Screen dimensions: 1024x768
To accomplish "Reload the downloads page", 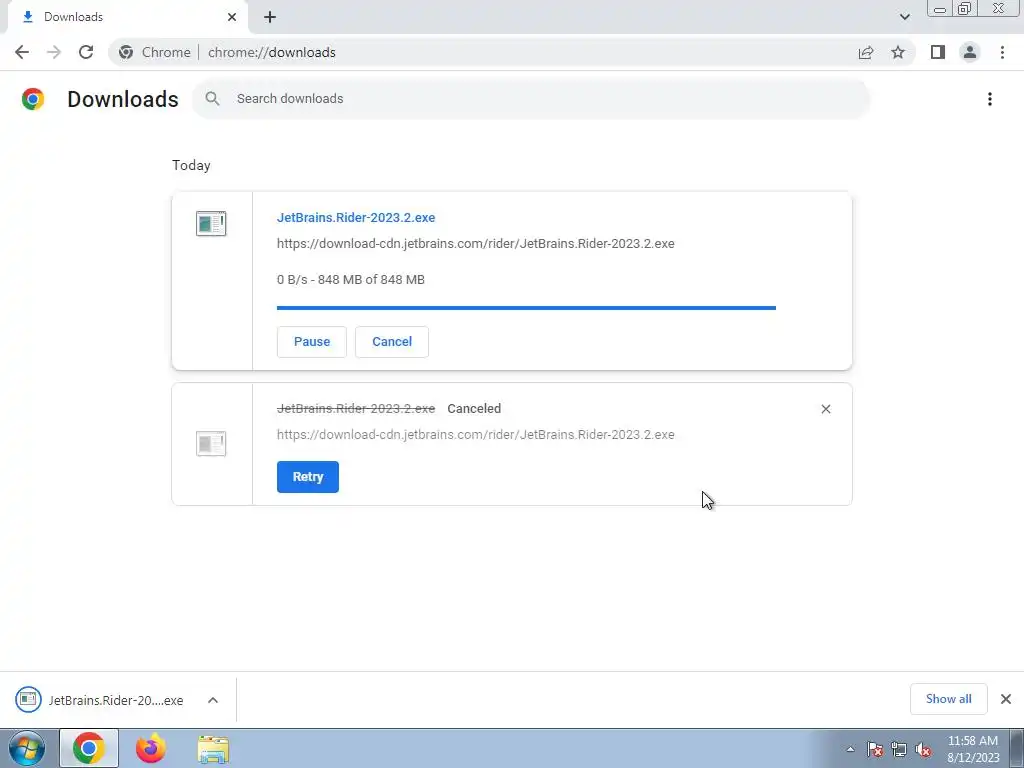I will 86,52.
